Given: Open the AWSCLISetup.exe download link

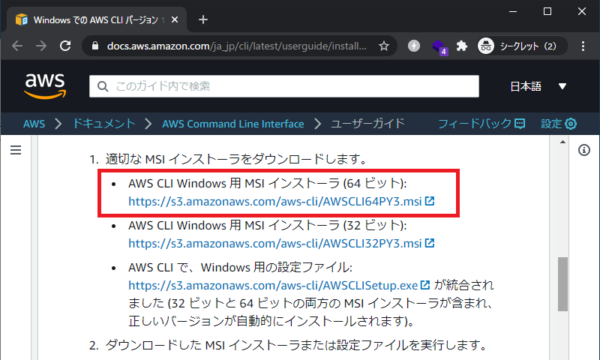Looking at the screenshot, I should pos(273,285).
